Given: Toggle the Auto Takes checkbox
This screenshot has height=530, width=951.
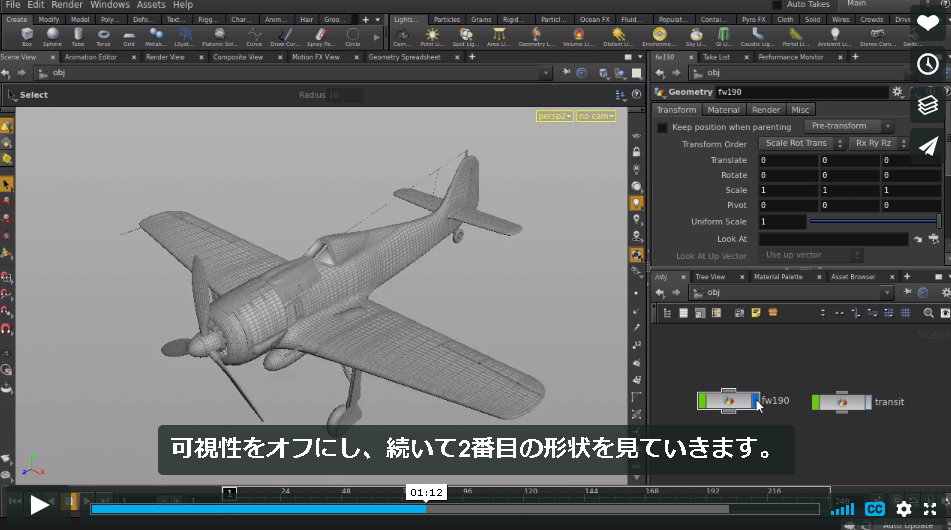Looking at the screenshot, I should [777, 5].
